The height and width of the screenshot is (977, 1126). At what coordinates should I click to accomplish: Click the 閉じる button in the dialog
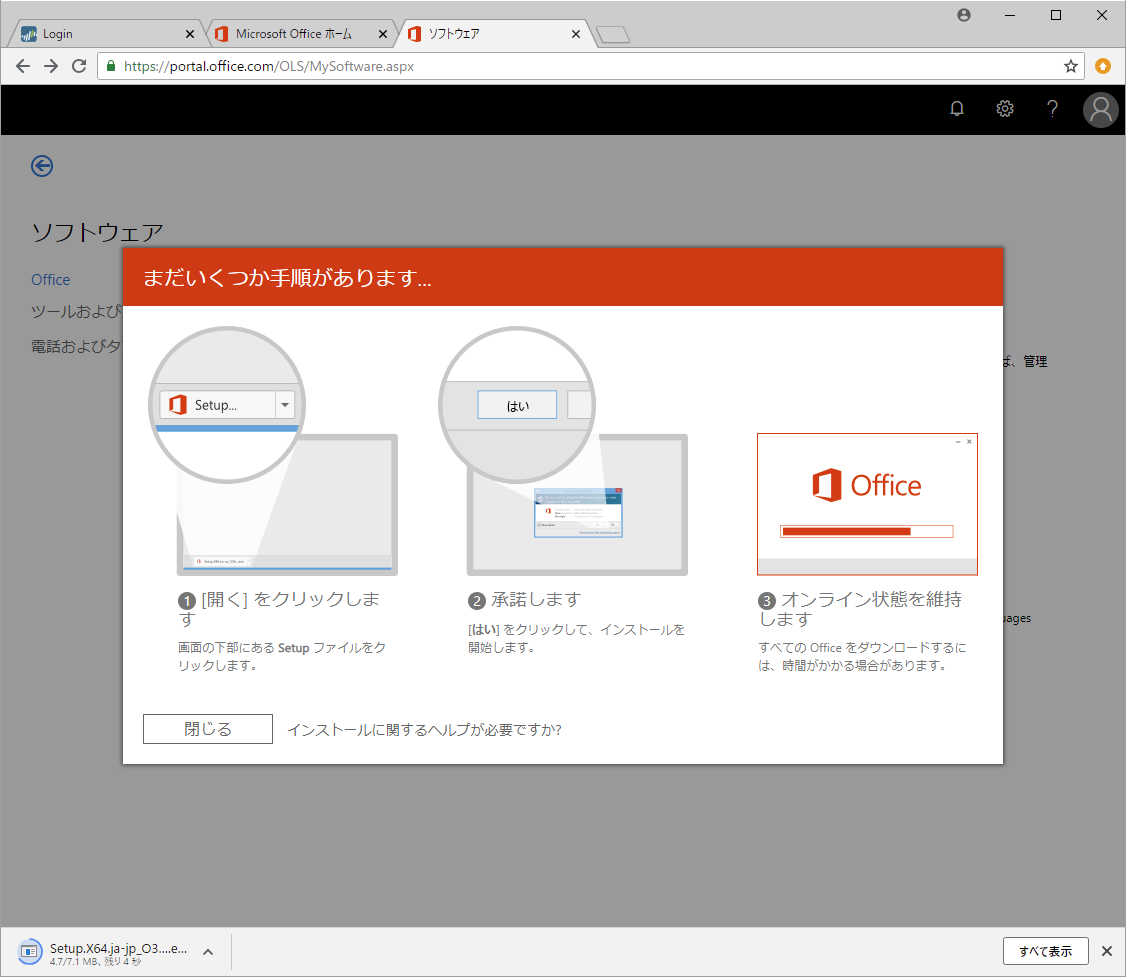[208, 729]
